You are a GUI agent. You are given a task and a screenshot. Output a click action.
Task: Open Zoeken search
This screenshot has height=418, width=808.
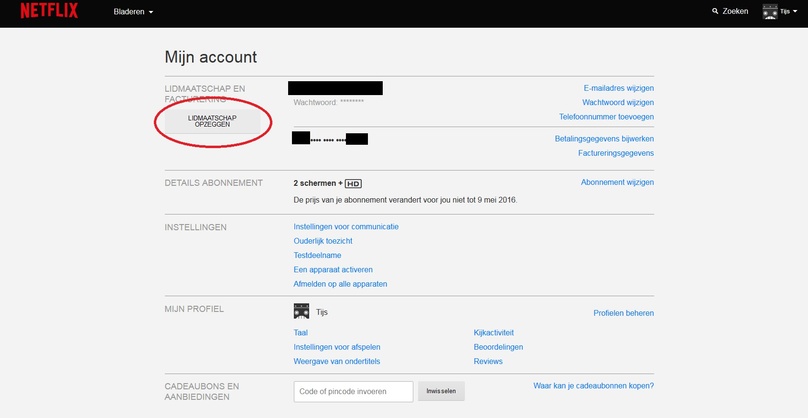(x=735, y=11)
